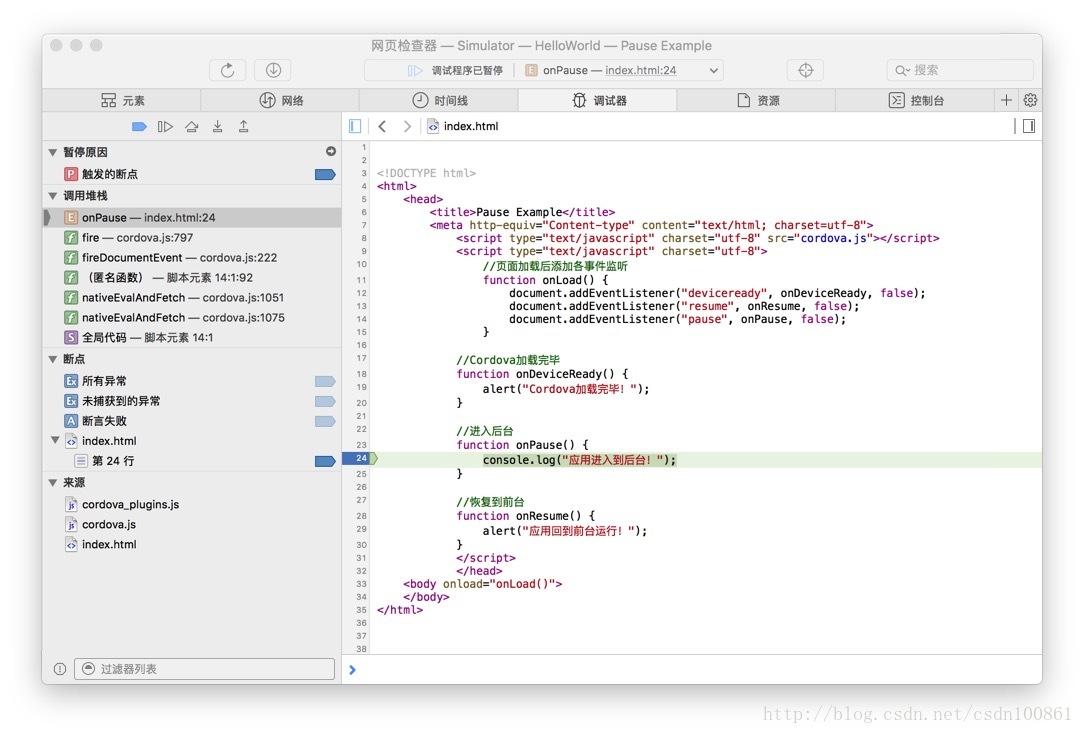Click the index.html:24 link in toolbar

(x=641, y=70)
